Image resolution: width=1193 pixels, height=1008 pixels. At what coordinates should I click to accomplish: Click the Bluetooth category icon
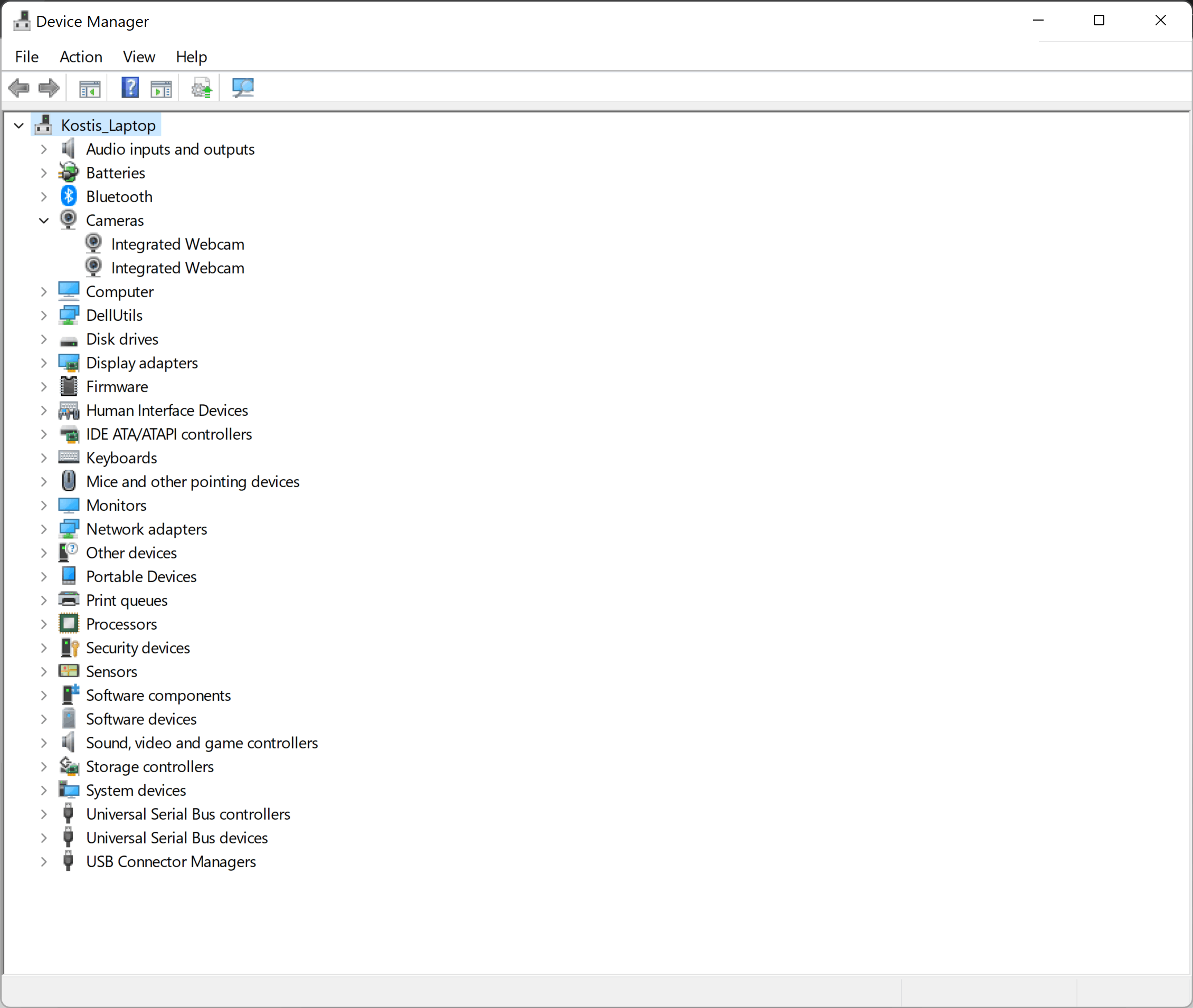coord(69,196)
